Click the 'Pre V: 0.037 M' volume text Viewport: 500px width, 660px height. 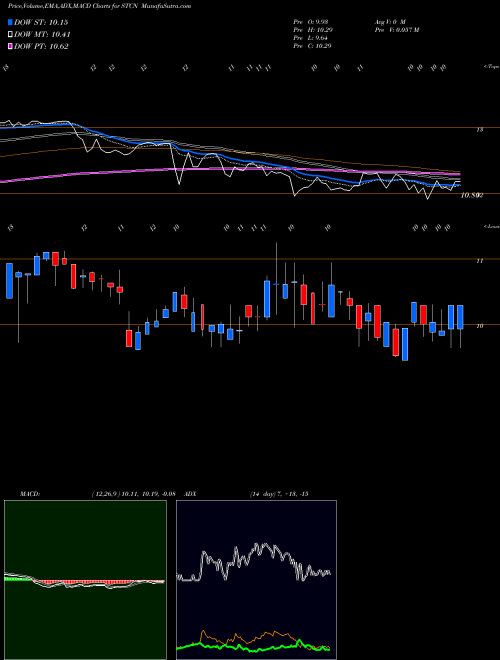(396, 30)
